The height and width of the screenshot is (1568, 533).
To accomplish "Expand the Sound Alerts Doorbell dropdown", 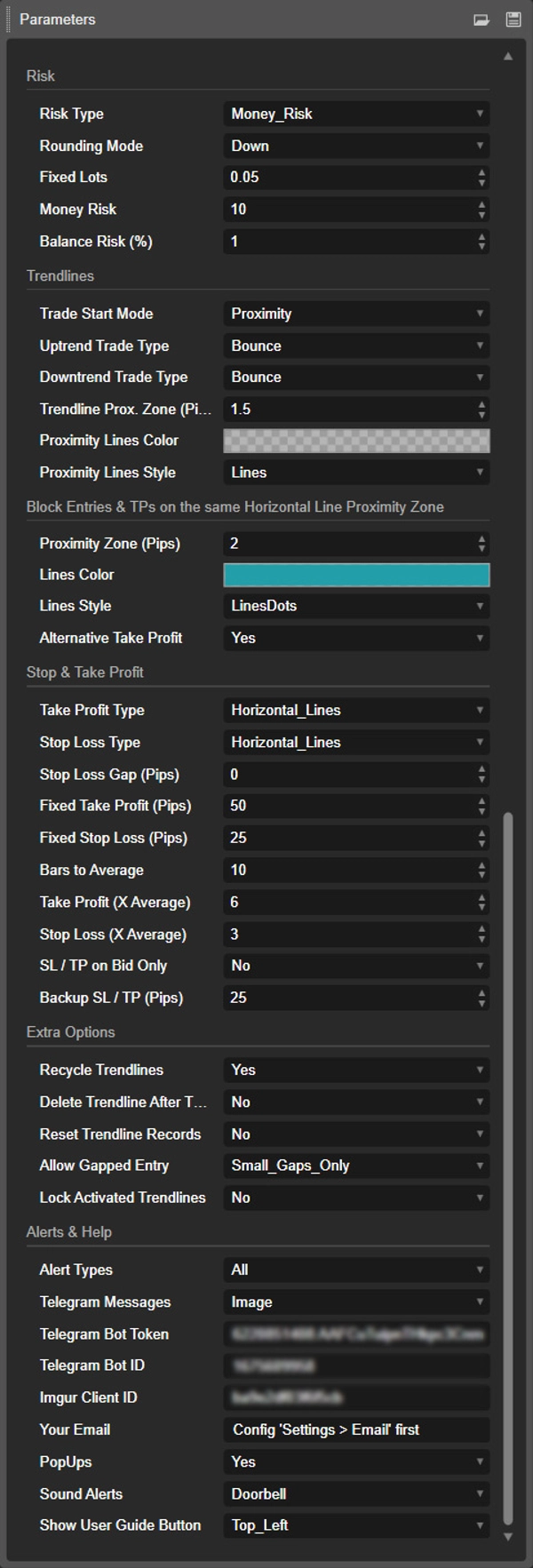I will [x=355, y=1494].
